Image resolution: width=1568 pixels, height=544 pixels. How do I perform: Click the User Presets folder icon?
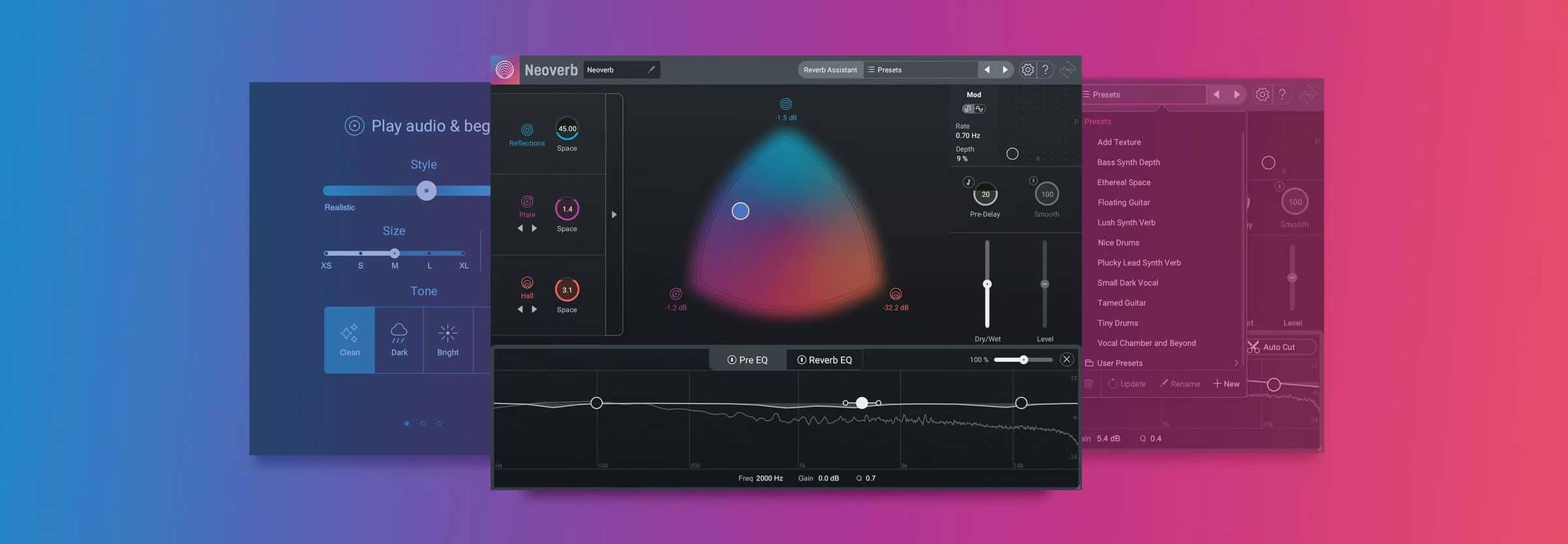tap(1089, 363)
